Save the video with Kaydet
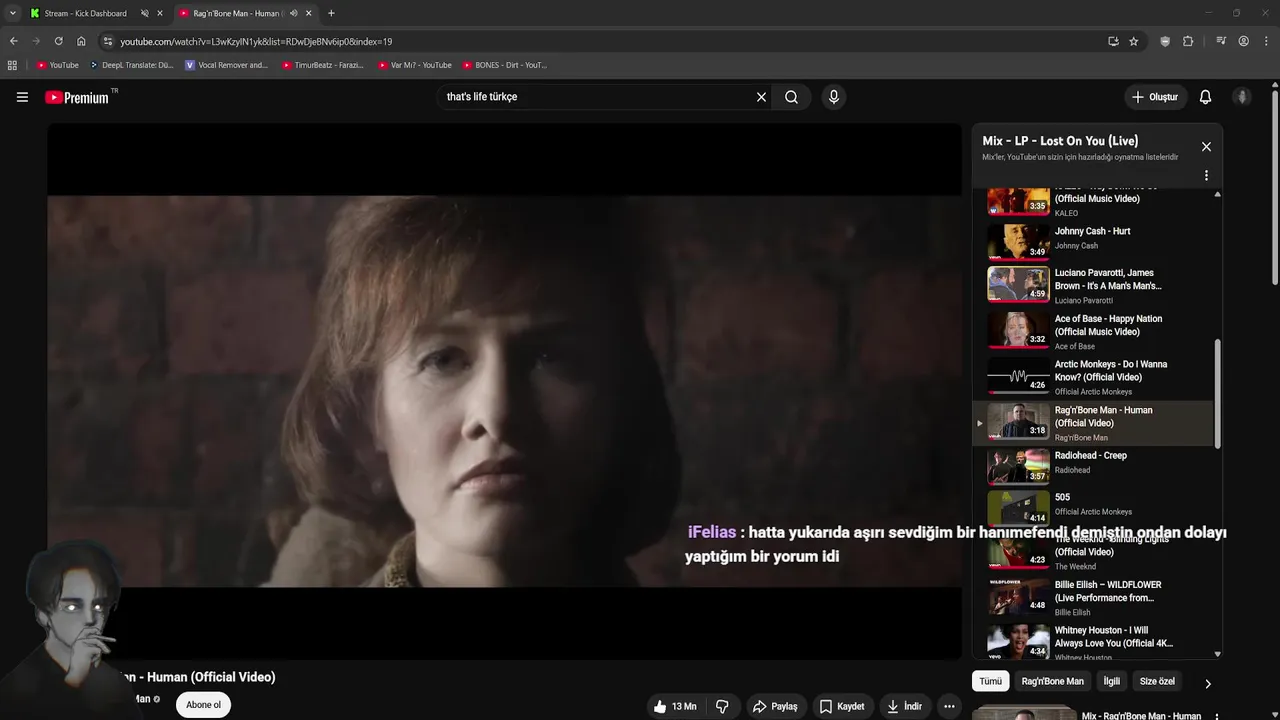Viewport: 1280px width, 720px height. coord(841,706)
